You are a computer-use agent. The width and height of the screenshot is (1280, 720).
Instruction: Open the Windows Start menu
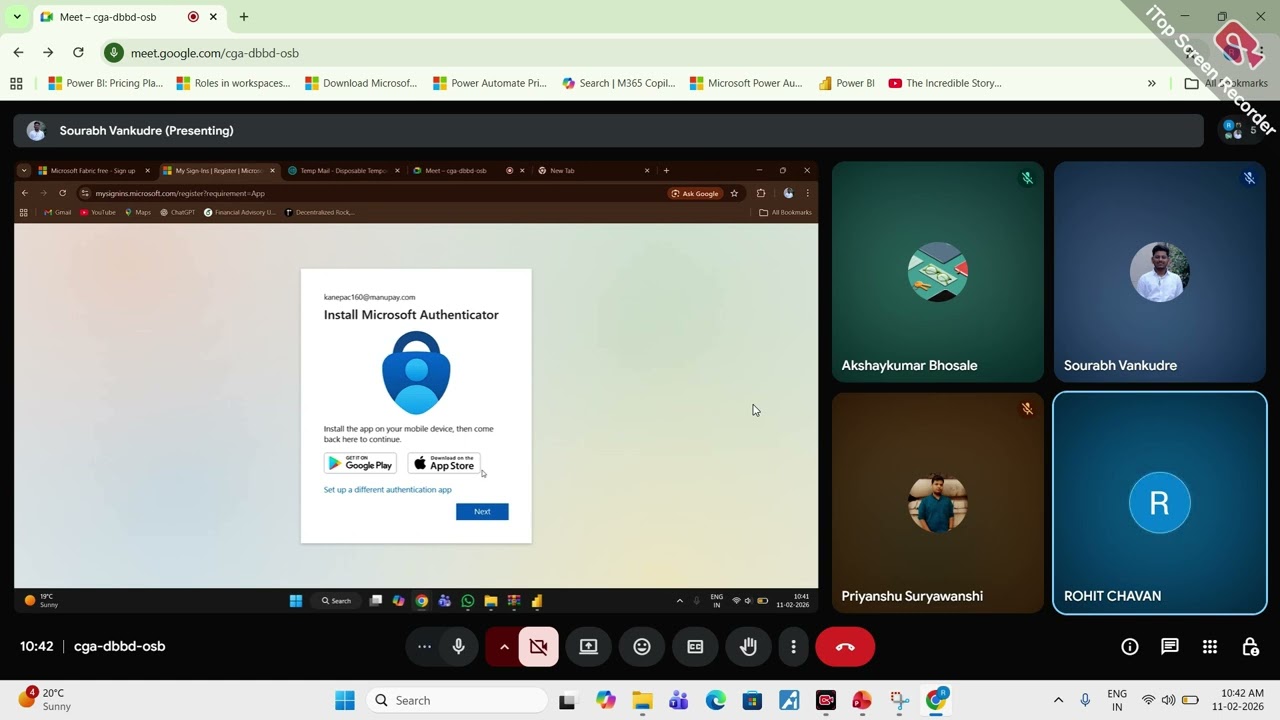click(345, 700)
